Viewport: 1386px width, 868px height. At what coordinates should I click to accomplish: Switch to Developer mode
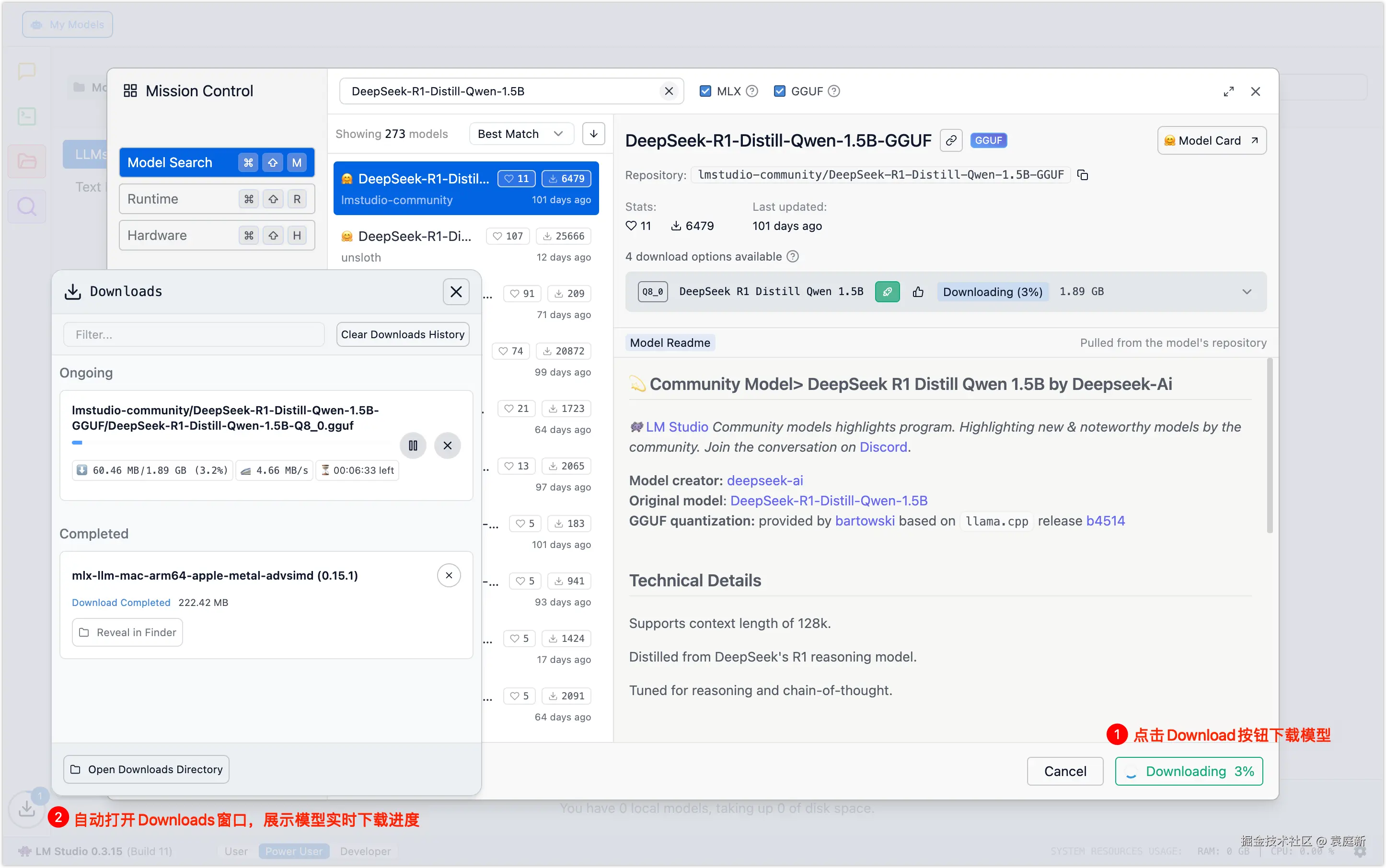[365, 851]
